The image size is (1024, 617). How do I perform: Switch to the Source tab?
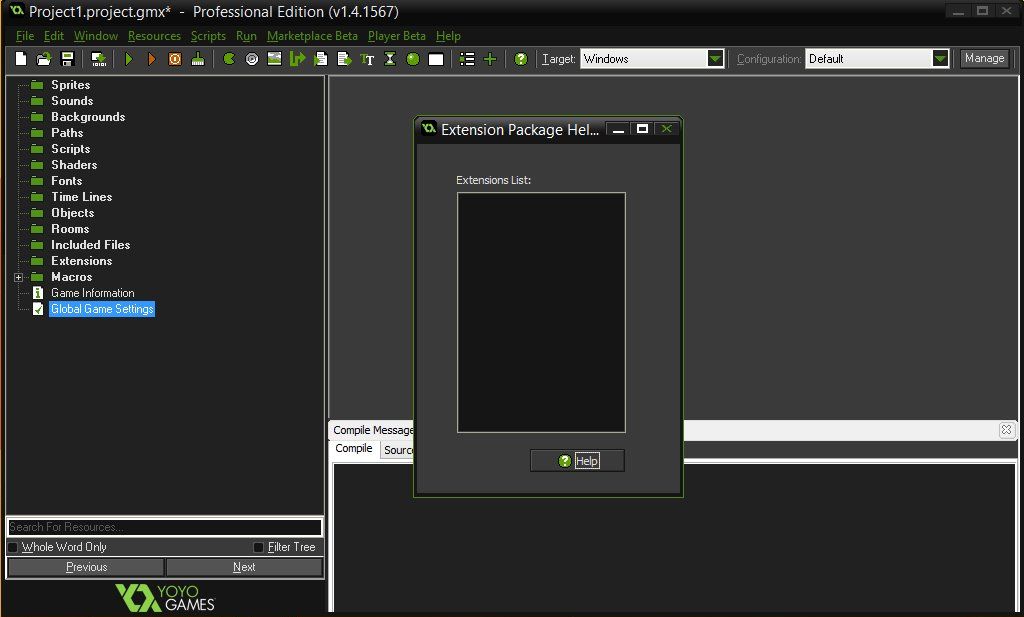click(x=399, y=449)
